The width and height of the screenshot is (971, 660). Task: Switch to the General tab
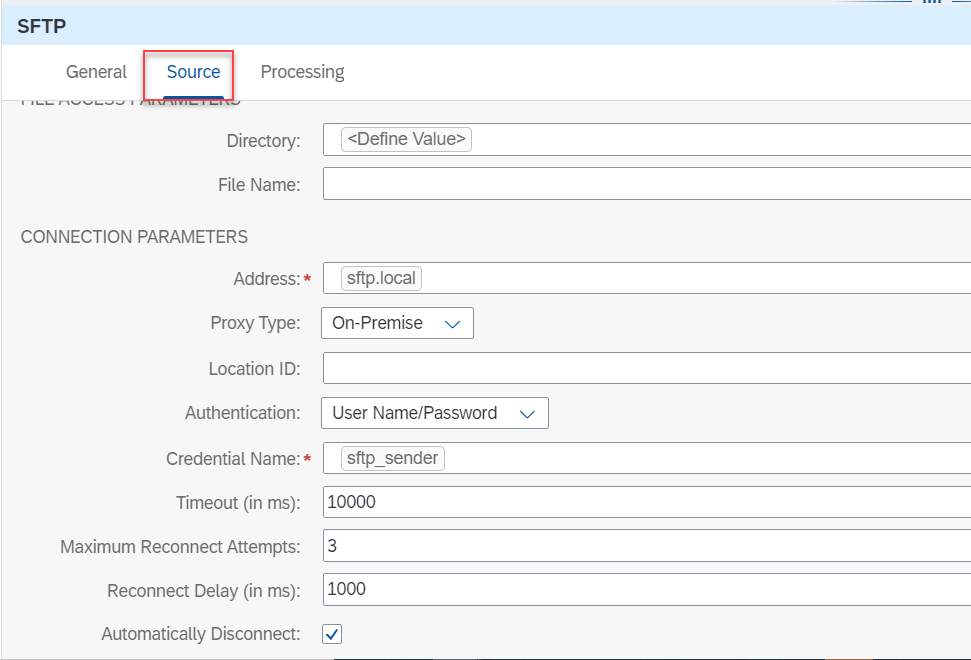[95, 72]
